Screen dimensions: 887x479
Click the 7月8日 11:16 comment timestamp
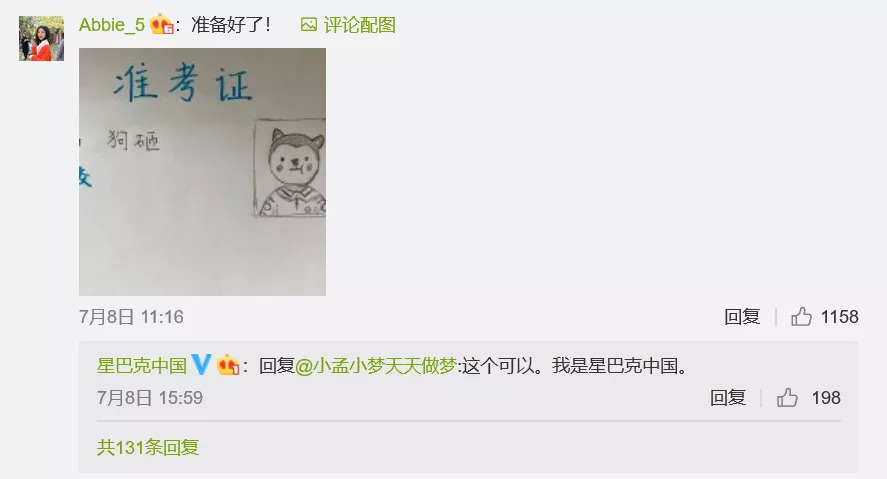(x=131, y=317)
